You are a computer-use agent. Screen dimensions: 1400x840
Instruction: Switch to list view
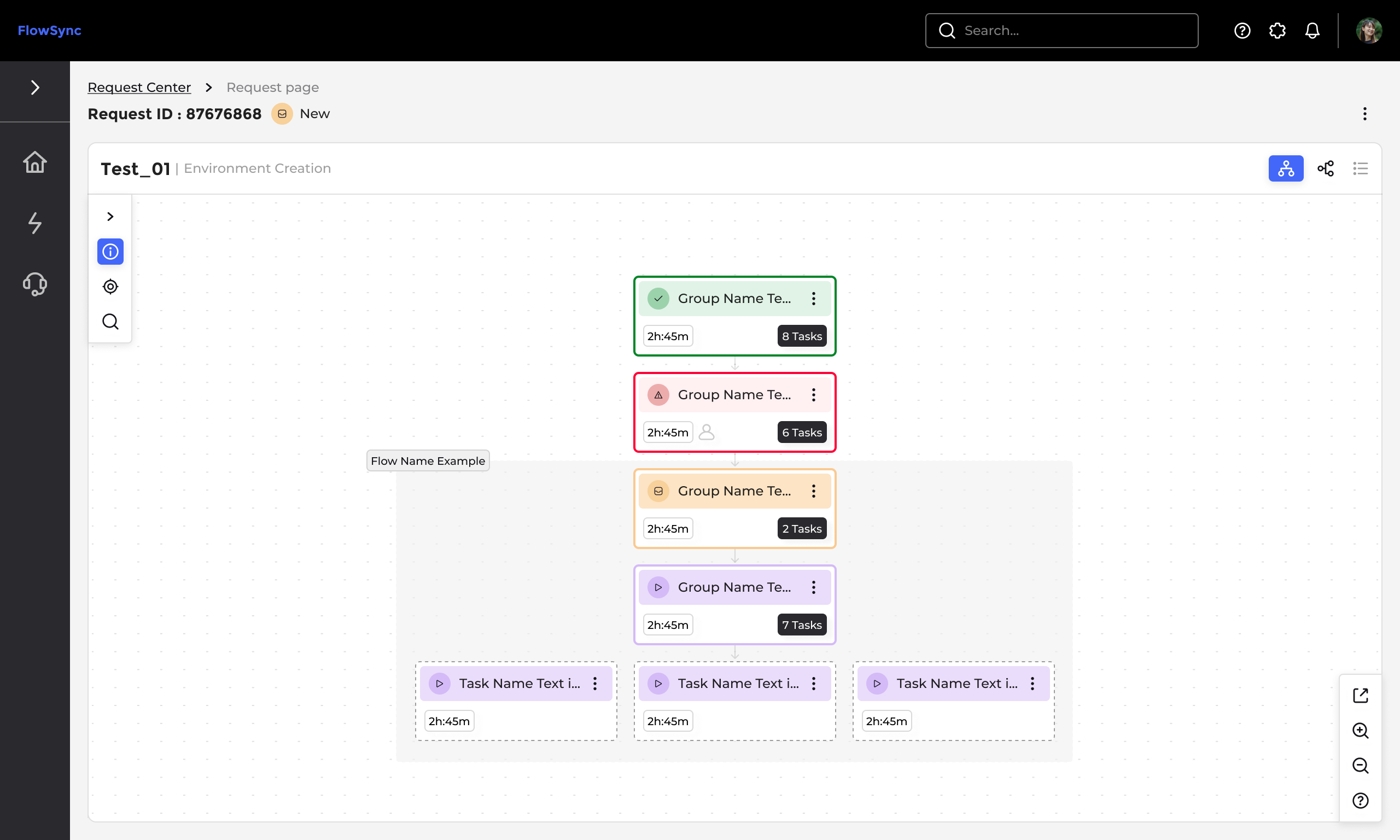pos(1360,168)
